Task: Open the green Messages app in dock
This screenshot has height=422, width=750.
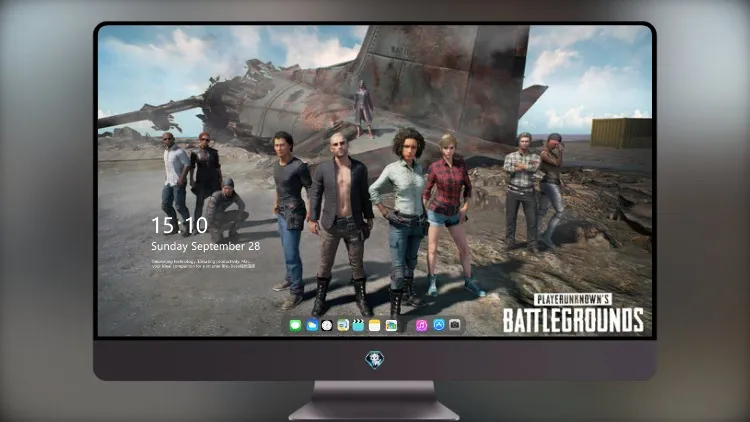Action: click(x=295, y=325)
